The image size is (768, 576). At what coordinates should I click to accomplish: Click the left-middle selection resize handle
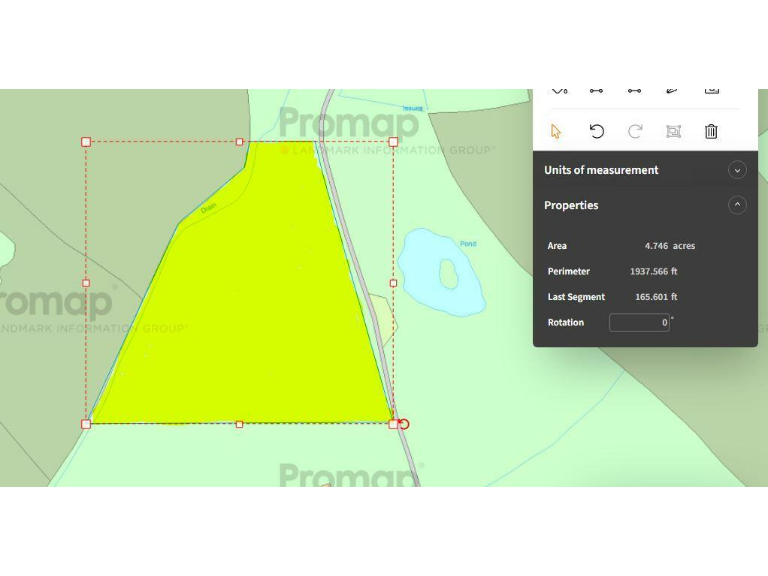point(86,283)
